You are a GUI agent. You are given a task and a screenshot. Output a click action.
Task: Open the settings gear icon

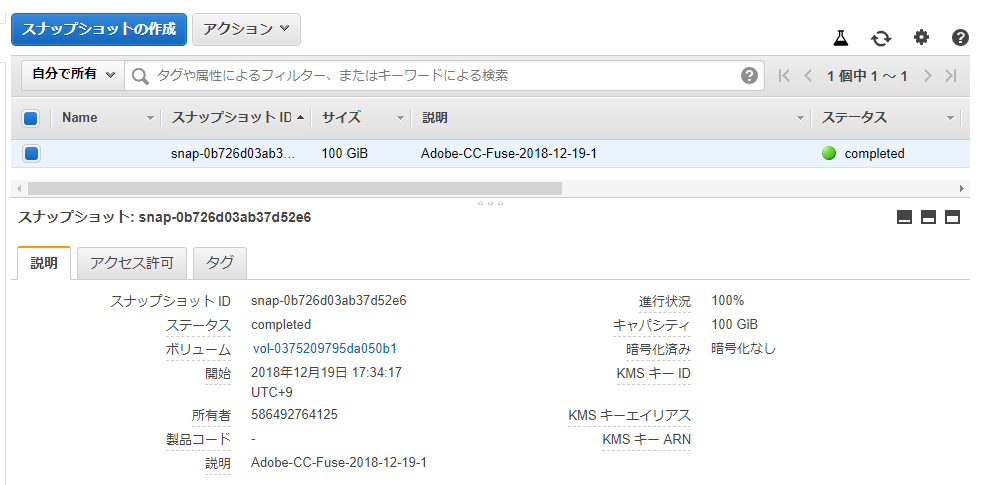(x=922, y=38)
